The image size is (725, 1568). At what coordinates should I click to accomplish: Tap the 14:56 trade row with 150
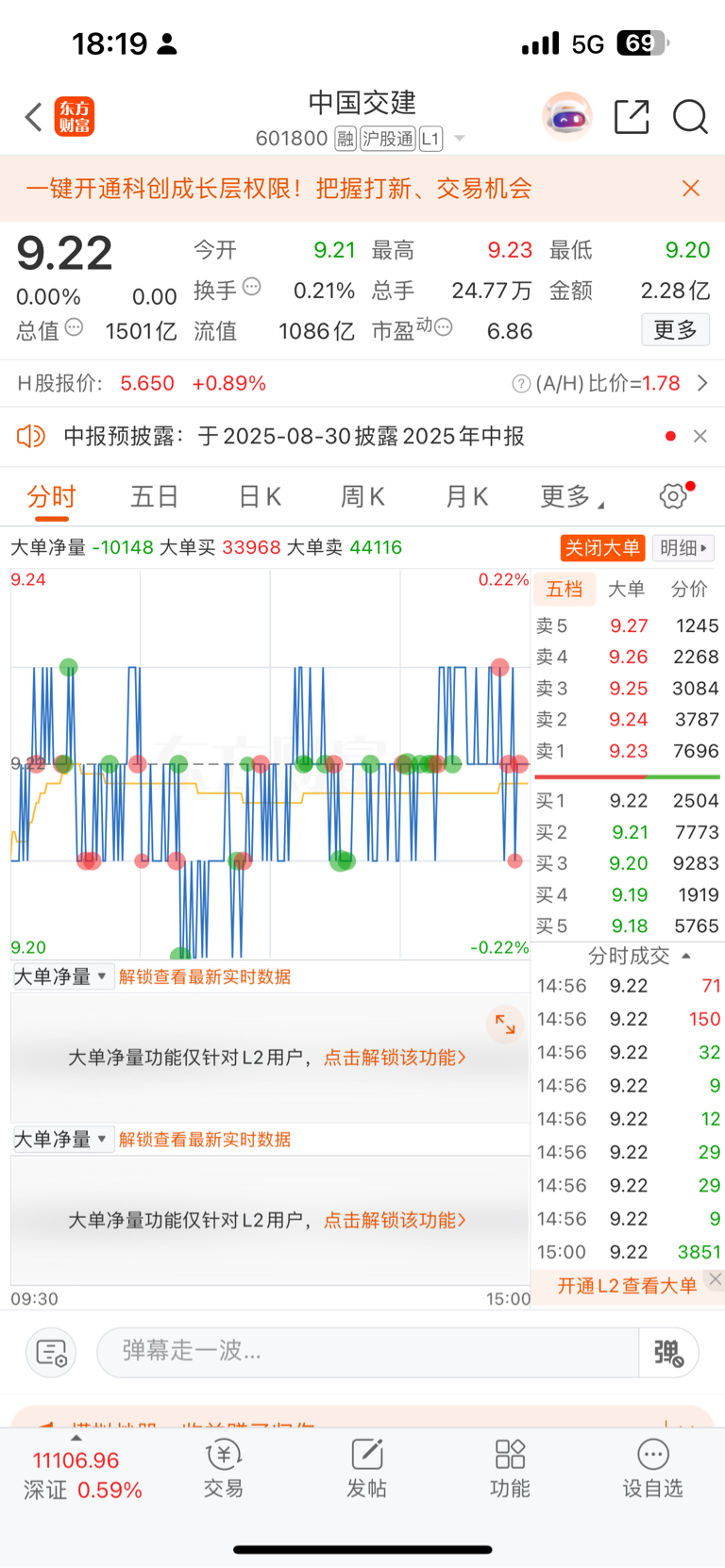click(x=628, y=1019)
